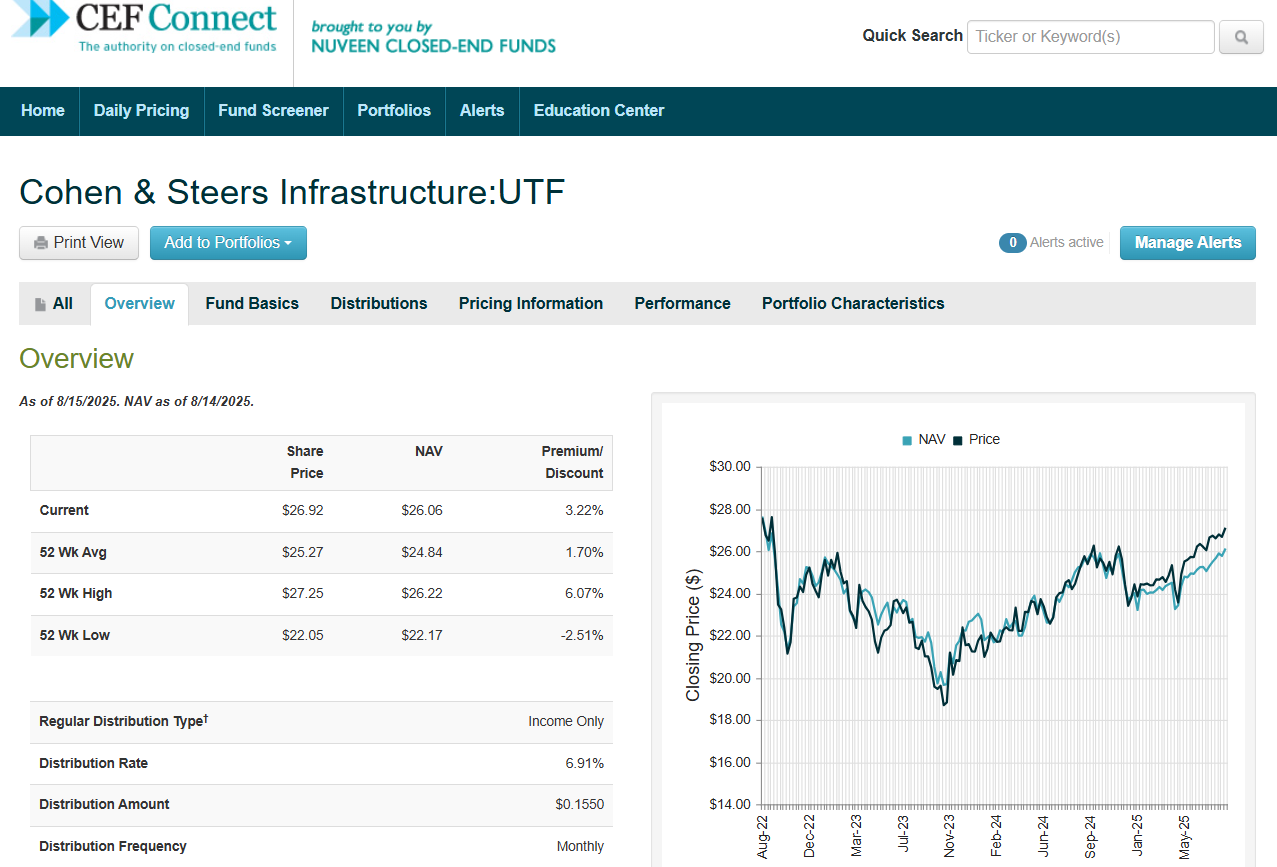
Task: Click the CEF Connect logo
Action: tap(145, 28)
